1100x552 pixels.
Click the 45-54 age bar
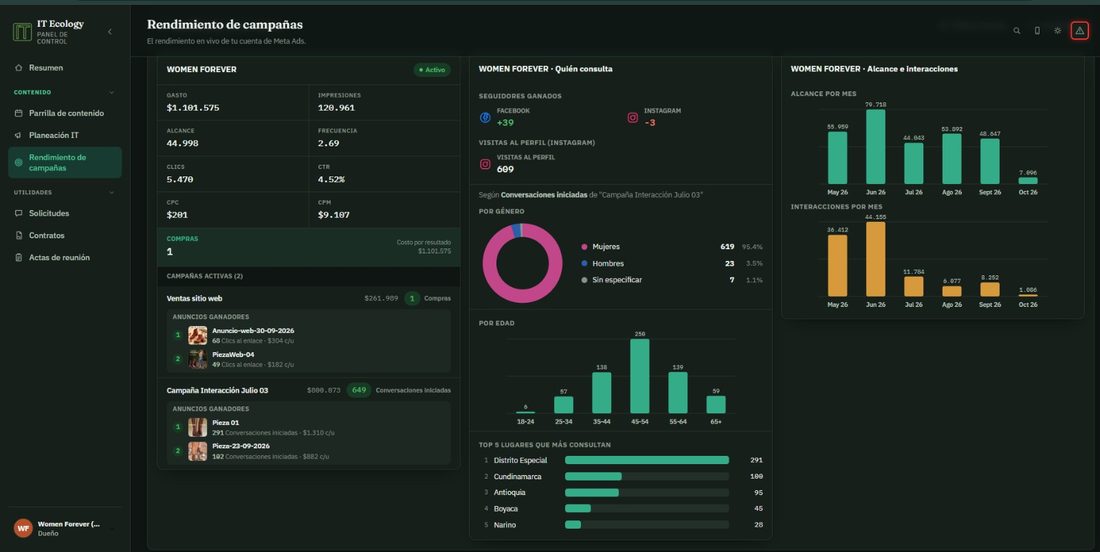tap(640, 376)
